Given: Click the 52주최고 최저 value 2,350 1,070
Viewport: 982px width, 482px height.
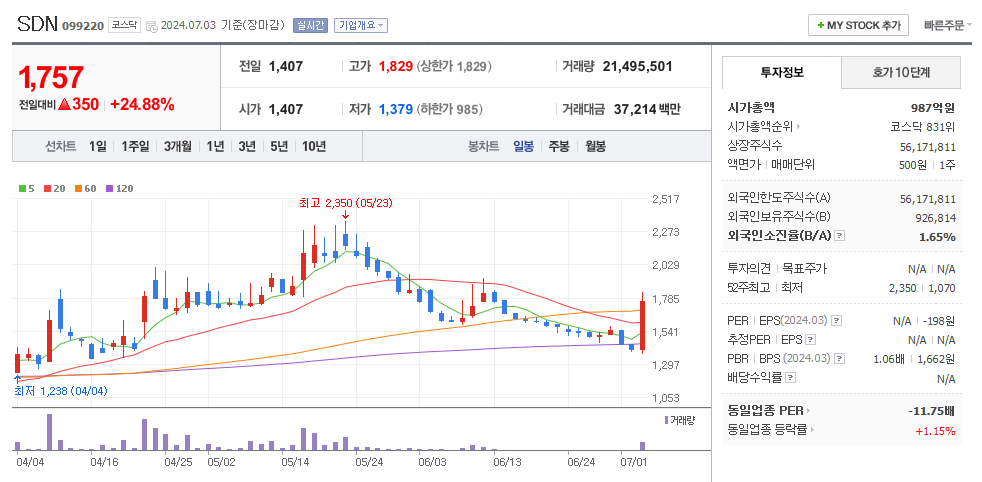Looking at the screenshot, I should (922, 288).
